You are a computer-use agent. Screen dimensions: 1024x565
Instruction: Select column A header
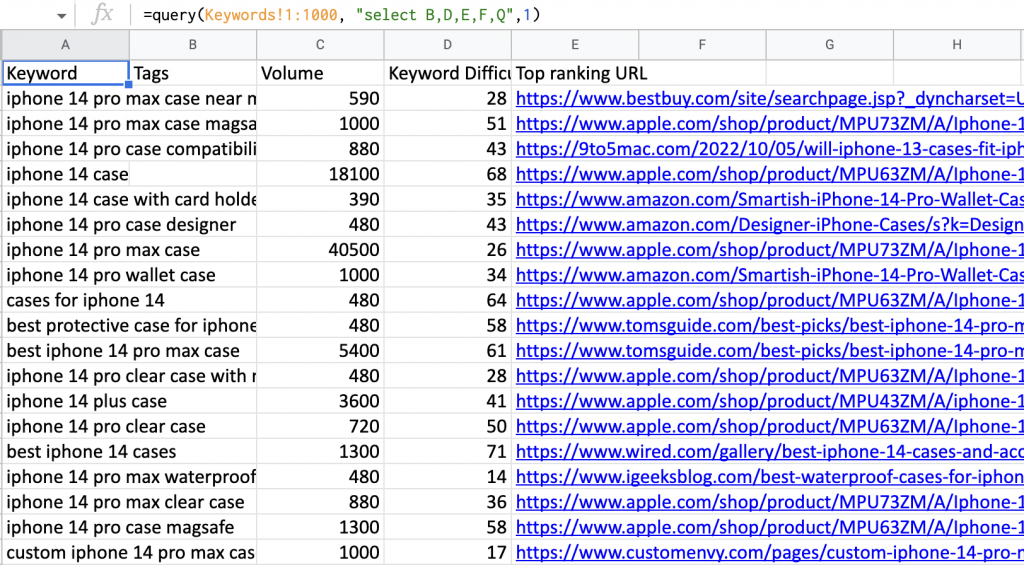[65, 44]
